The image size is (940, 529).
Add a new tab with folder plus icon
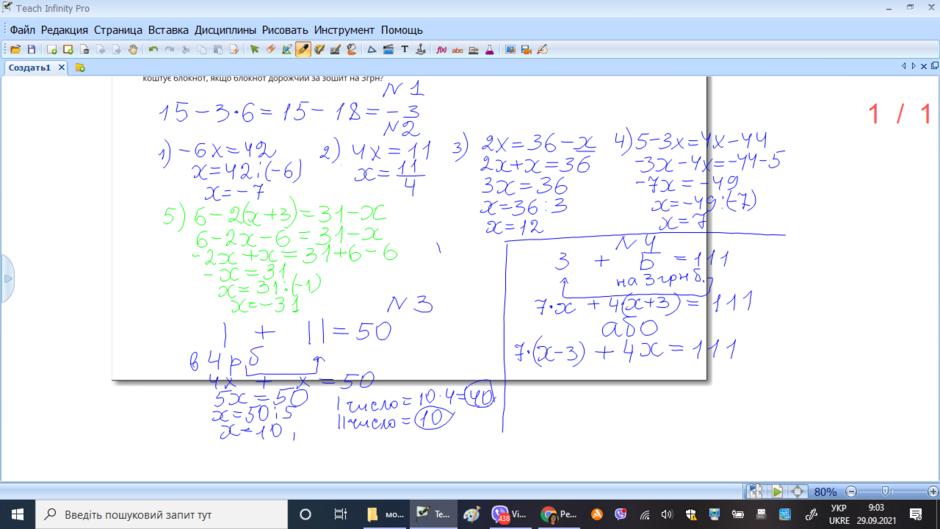[80, 68]
